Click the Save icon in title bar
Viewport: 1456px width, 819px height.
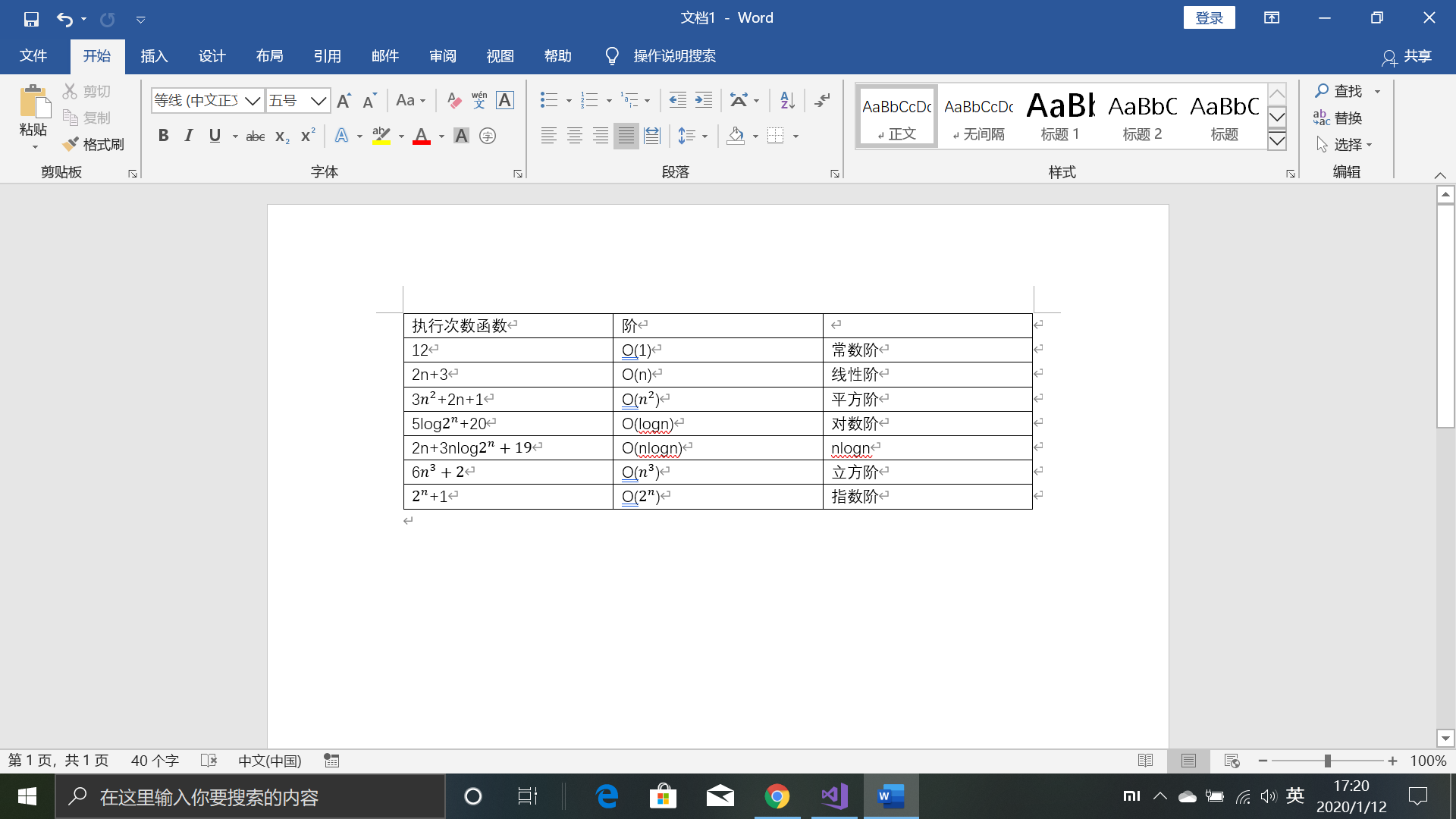click(31, 19)
